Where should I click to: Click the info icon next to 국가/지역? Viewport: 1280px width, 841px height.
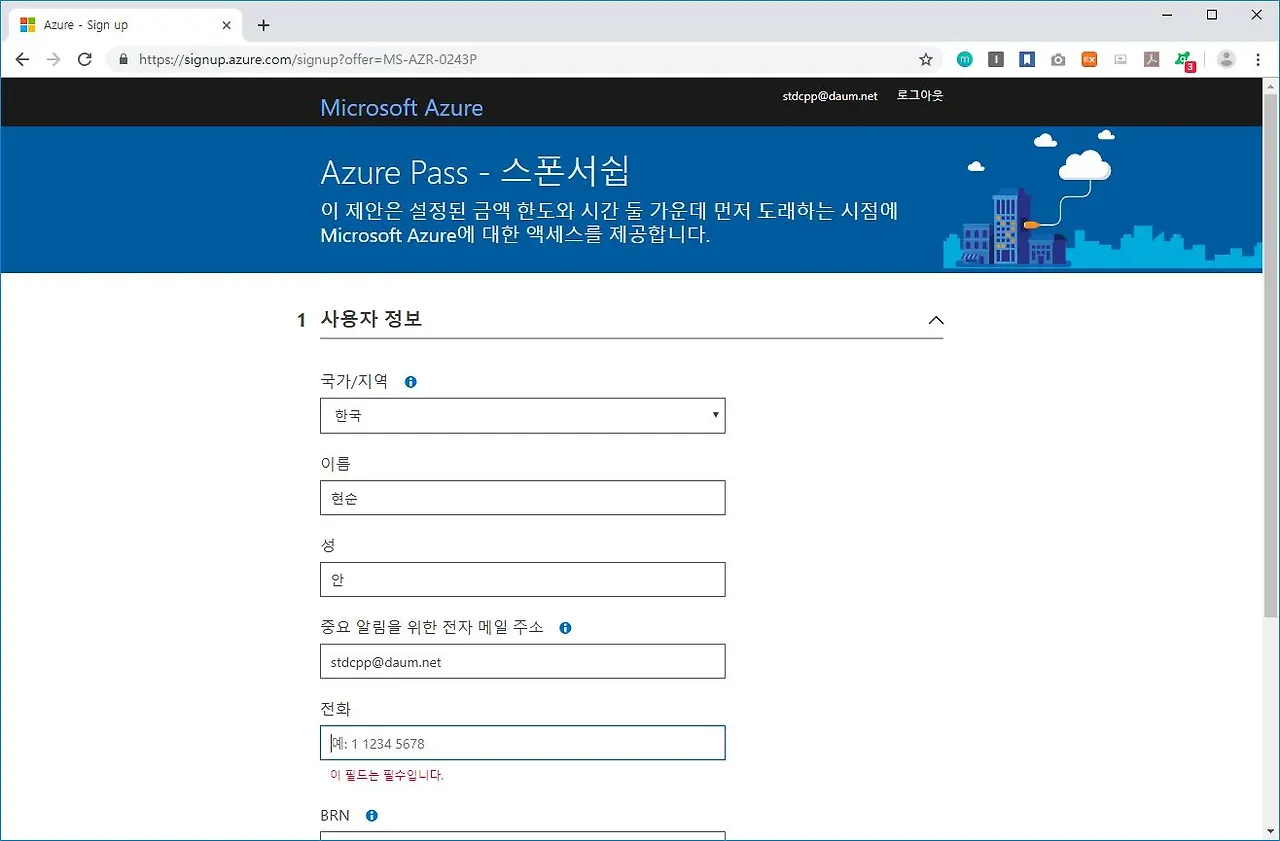410,381
